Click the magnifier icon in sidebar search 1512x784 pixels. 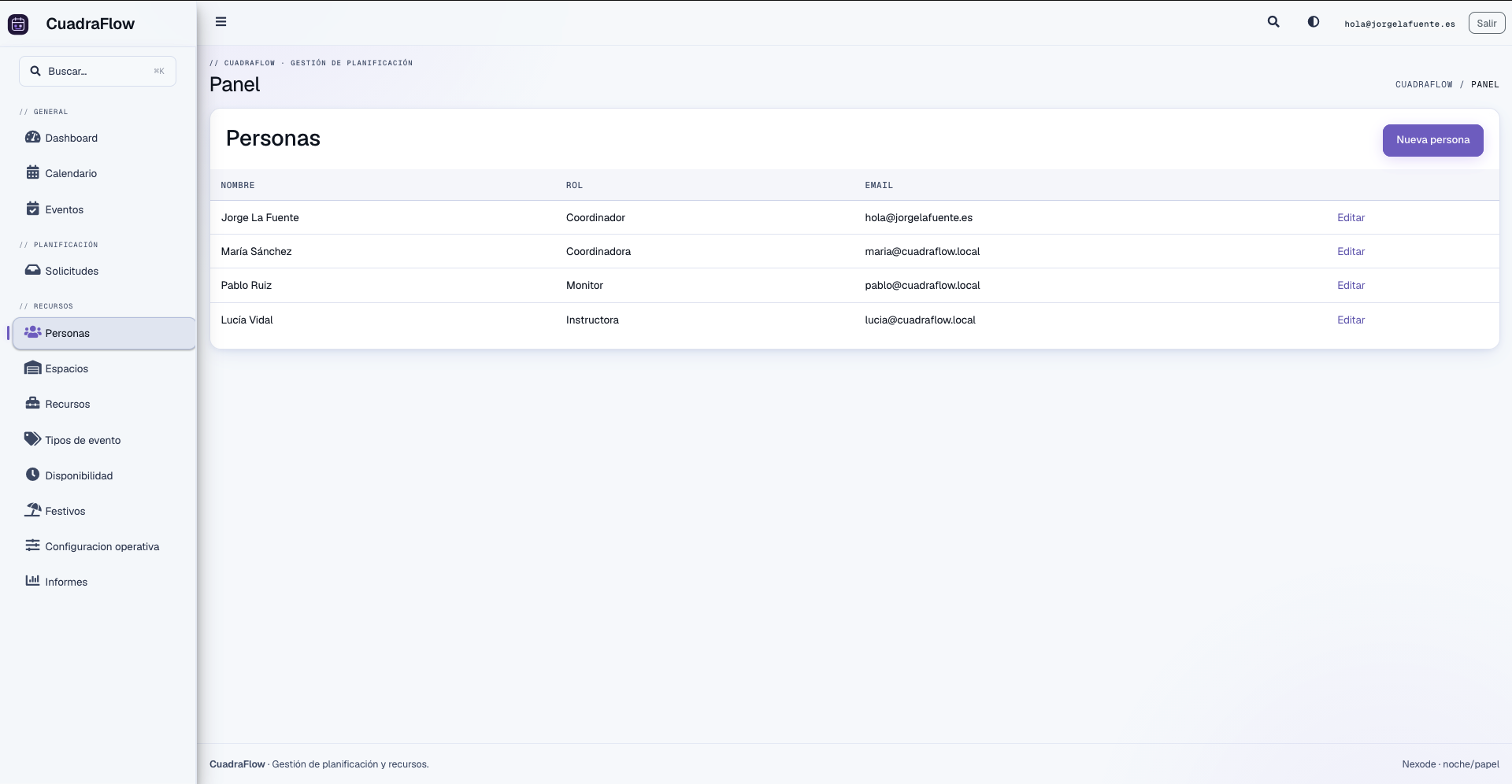[x=35, y=71]
